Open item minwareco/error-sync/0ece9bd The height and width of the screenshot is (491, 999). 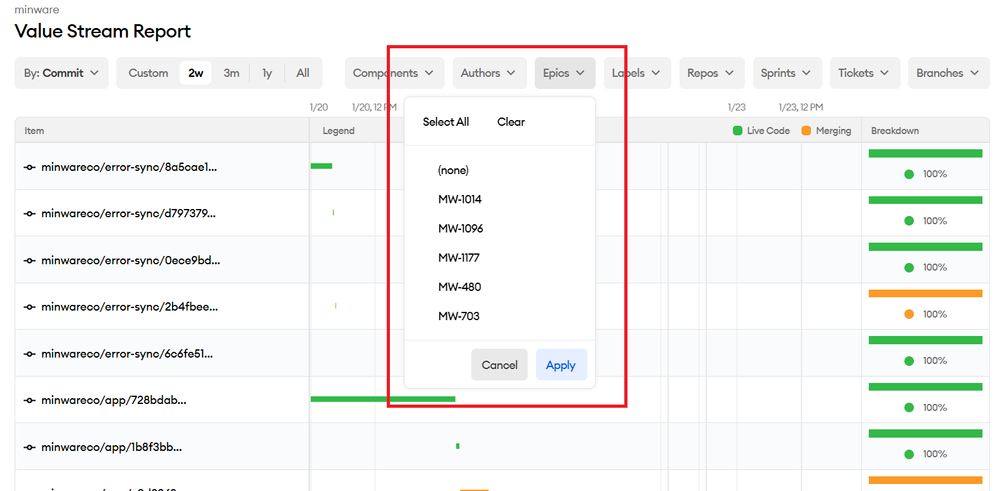pos(131,260)
